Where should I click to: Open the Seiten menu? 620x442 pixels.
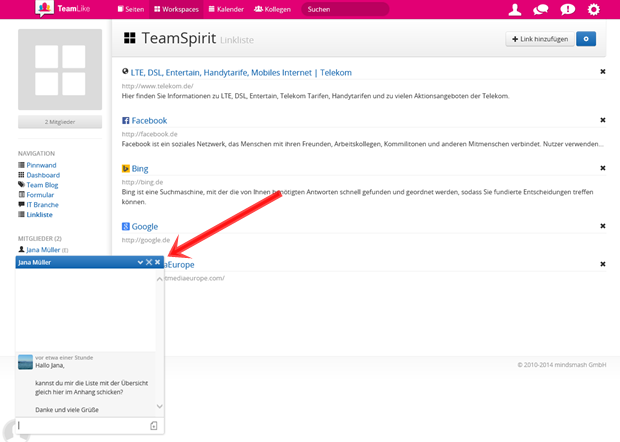[x=131, y=9]
